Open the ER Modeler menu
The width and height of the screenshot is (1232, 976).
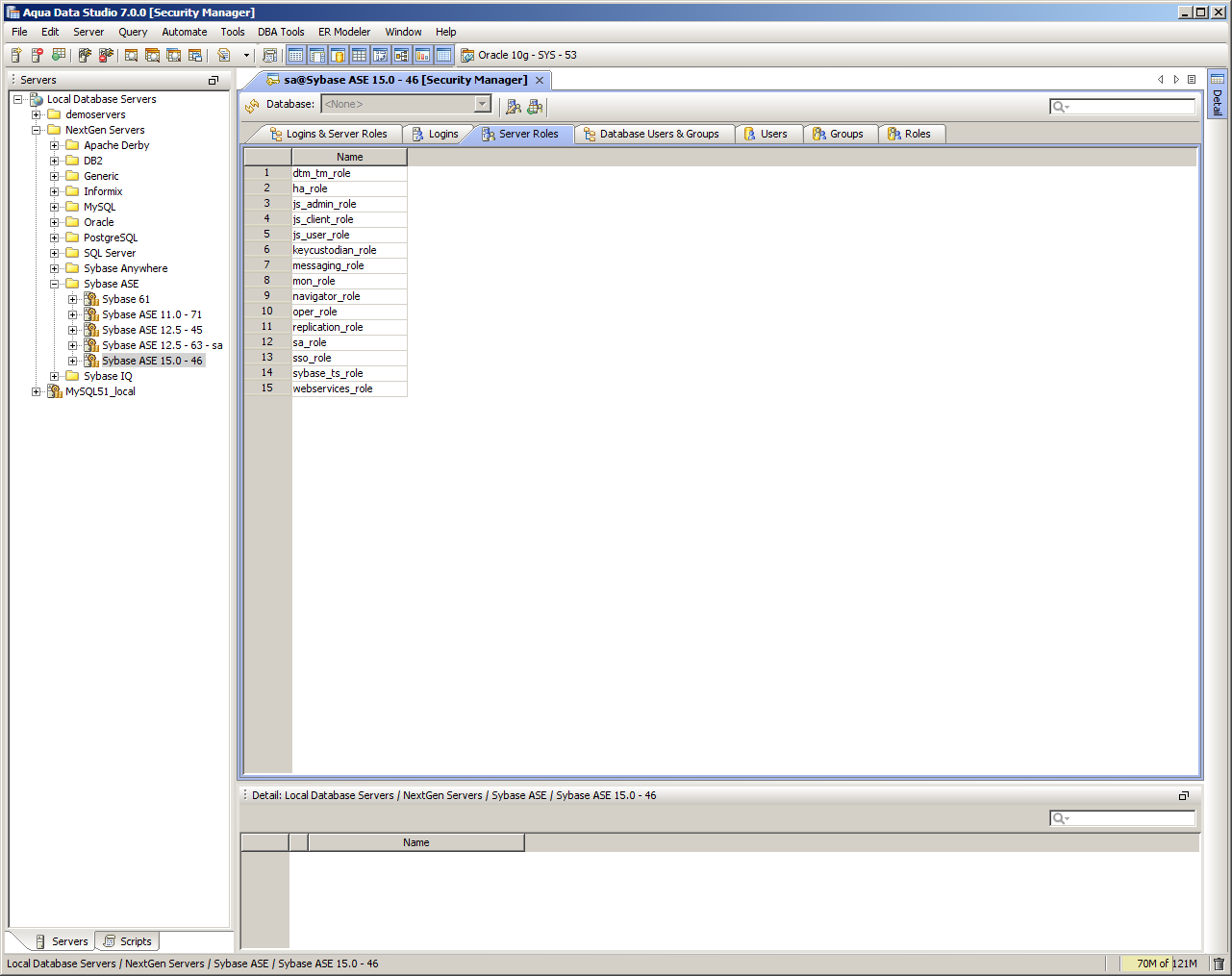pyautogui.click(x=344, y=32)
